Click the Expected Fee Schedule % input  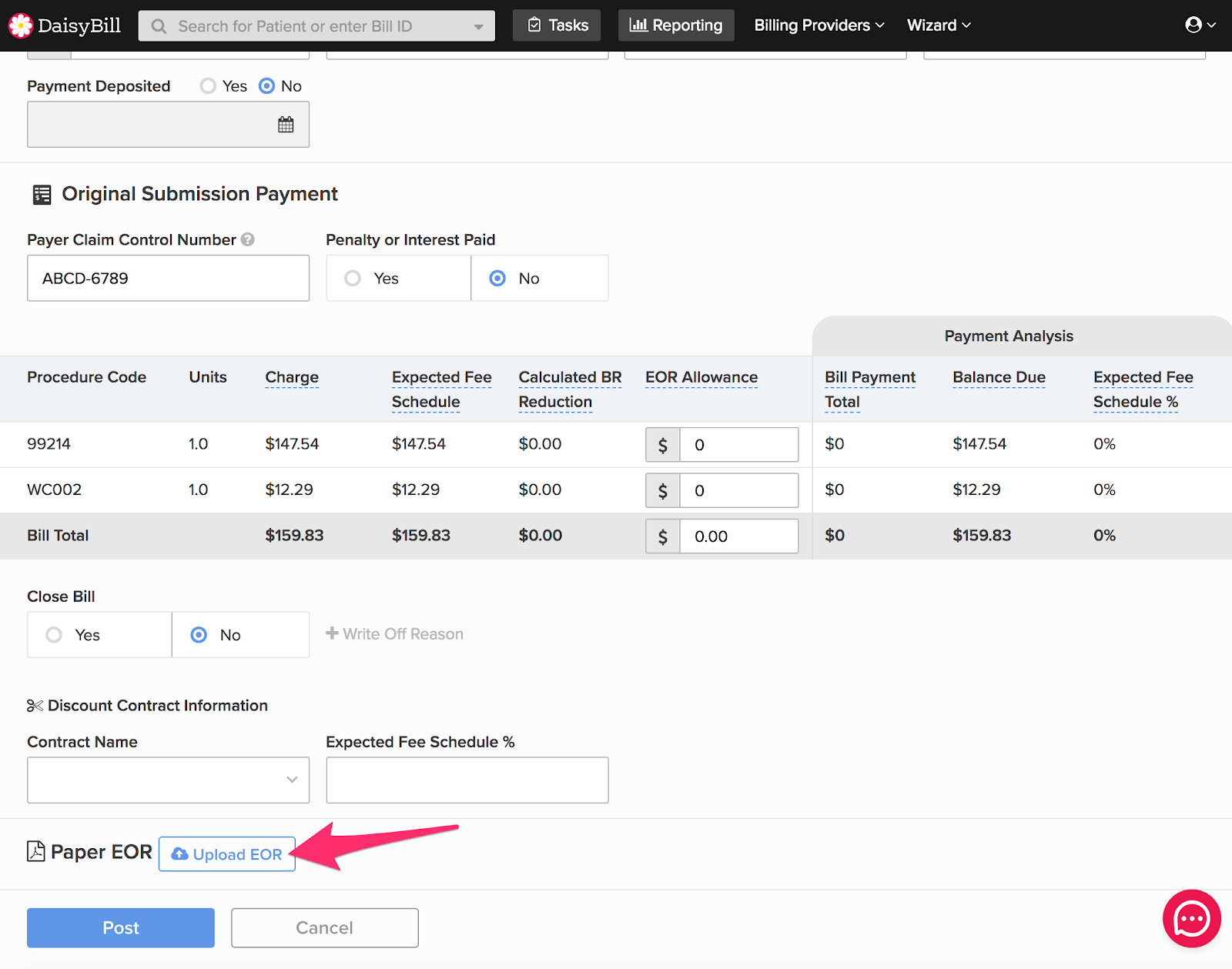467,780
